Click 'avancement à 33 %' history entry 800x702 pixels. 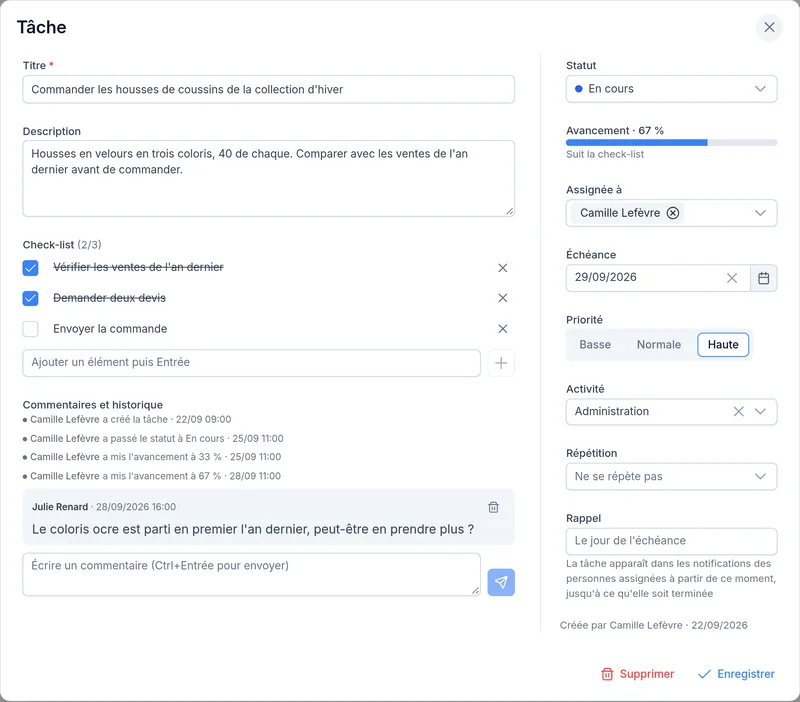[x=152, y=457]
